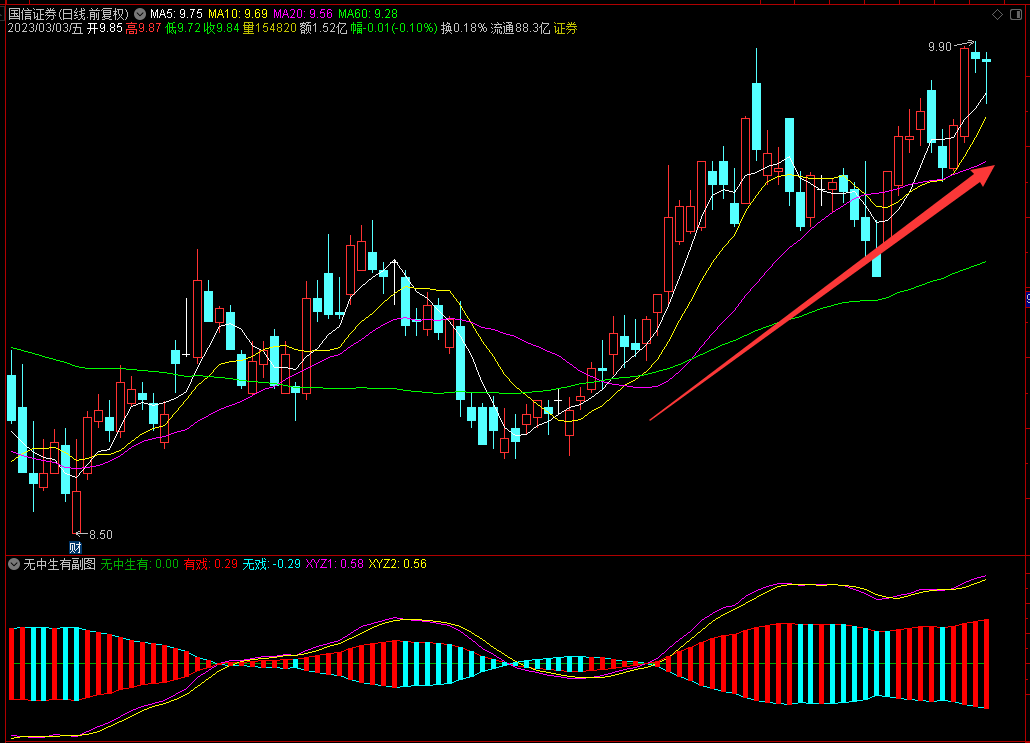Click the change 幅-0.01(-0.10%) value

[393, 28]
